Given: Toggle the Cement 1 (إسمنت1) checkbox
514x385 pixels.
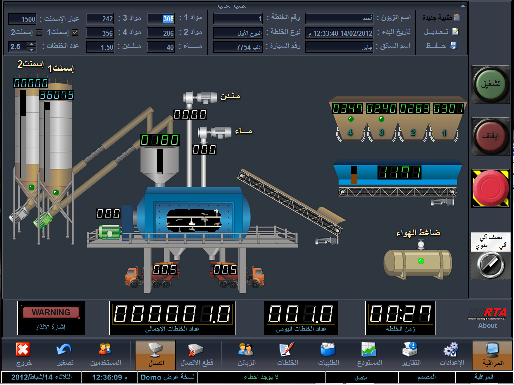Looking at the screenshot, I should [x=75, y=32].
